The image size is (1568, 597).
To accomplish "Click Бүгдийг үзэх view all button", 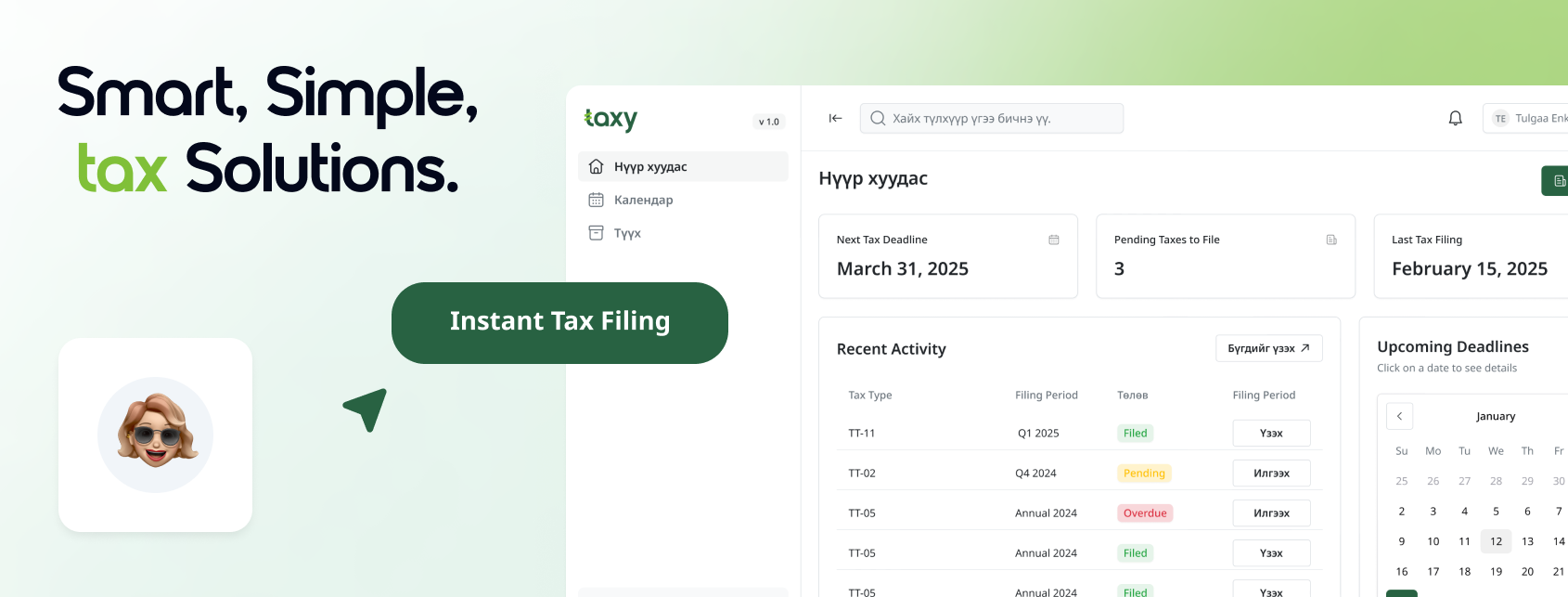I will pyautogui.click(x=1268, y=348).
